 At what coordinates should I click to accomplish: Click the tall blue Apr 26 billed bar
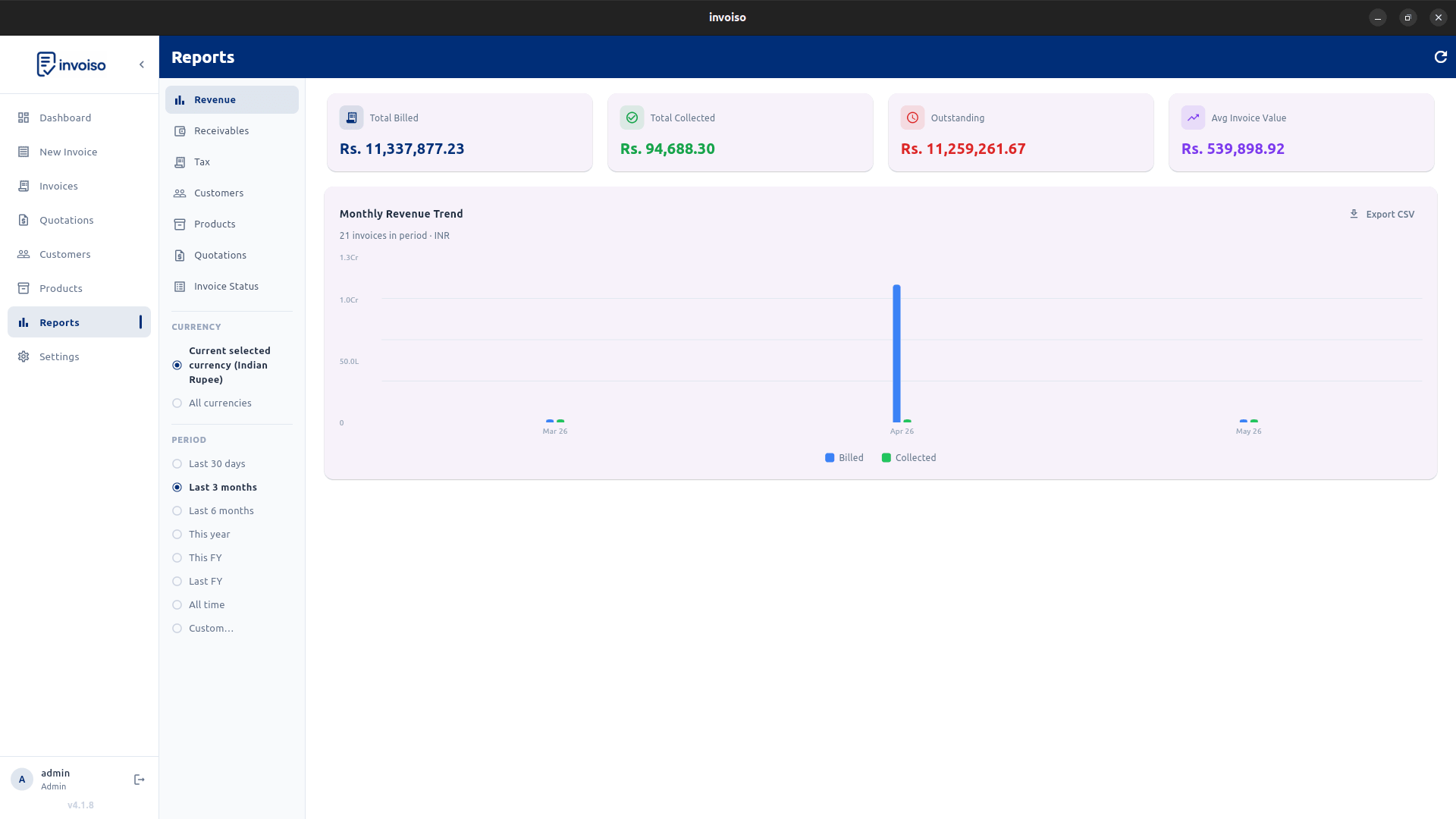click(x=896, y=353)
